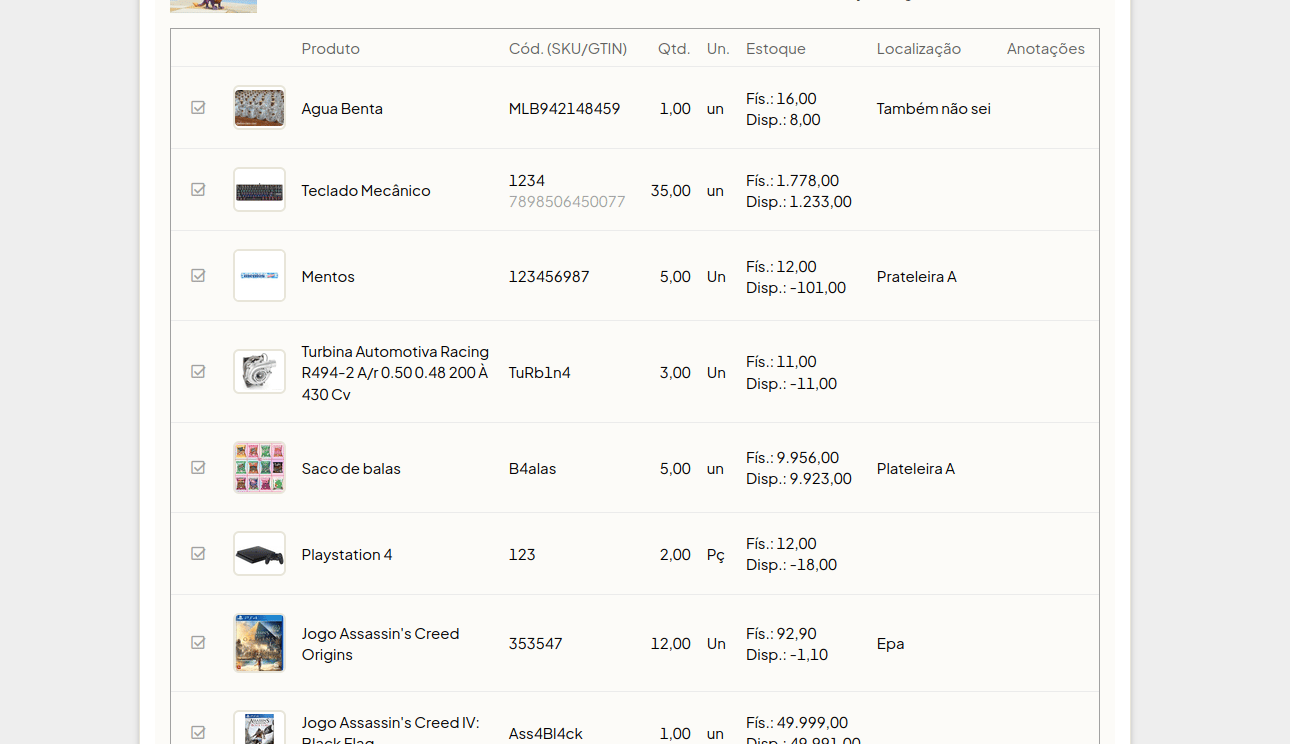Screen dimensions: 1290x744
Task: Click Assassin's Creed IV Black Flag cover
Action: [259, 728]
